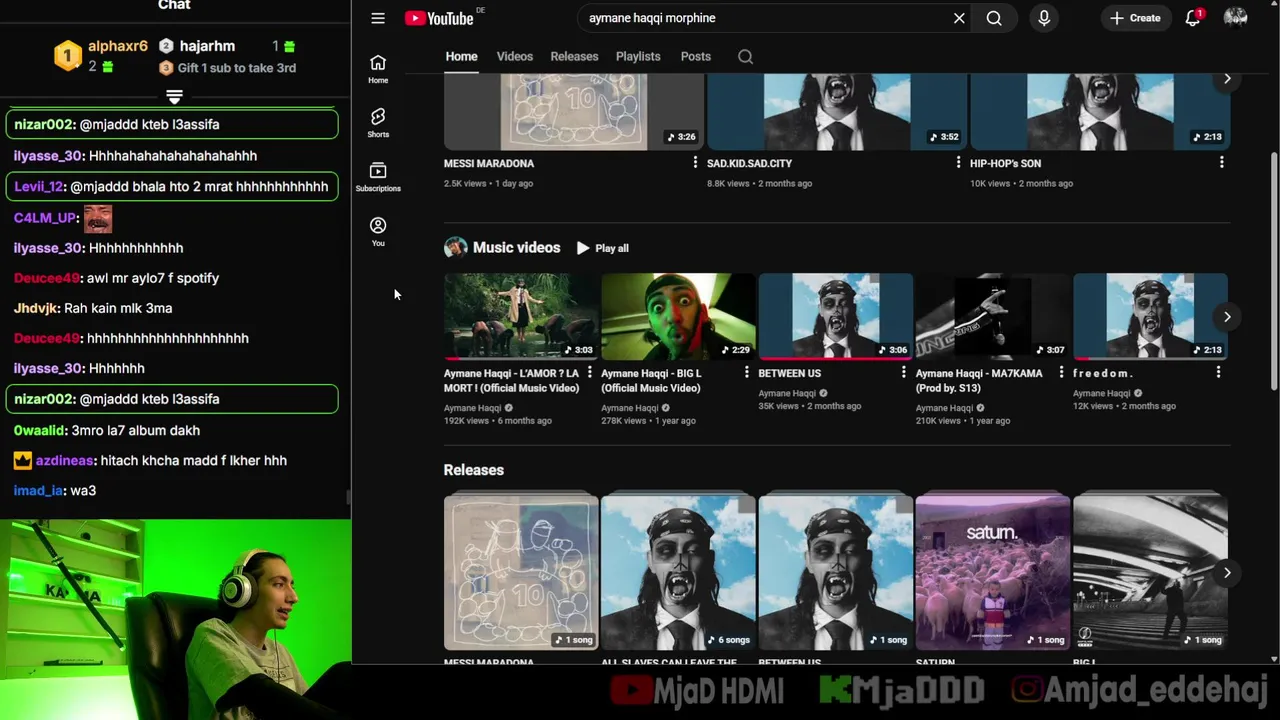Open options for f r e e d o m . video
Screen dimensions: 1280x720
[1218, 372]
